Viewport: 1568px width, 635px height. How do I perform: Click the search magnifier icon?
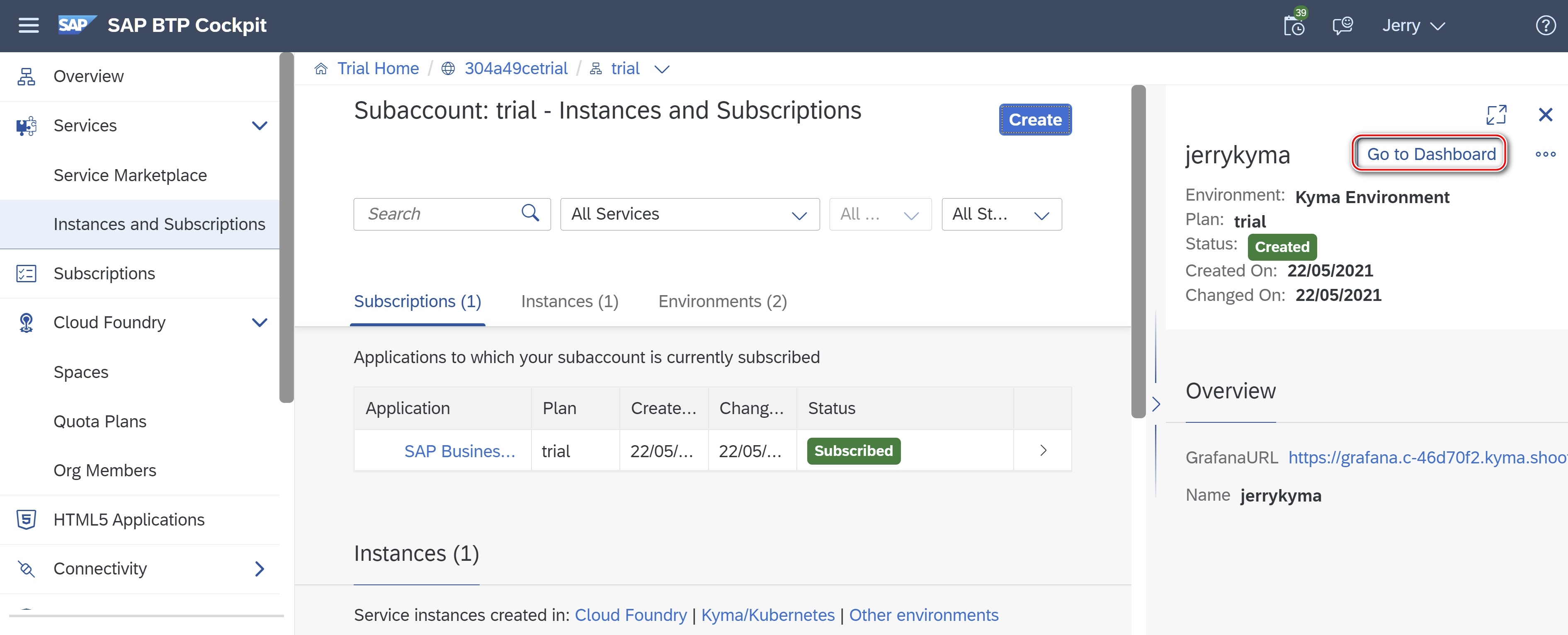tap(530, 213)
